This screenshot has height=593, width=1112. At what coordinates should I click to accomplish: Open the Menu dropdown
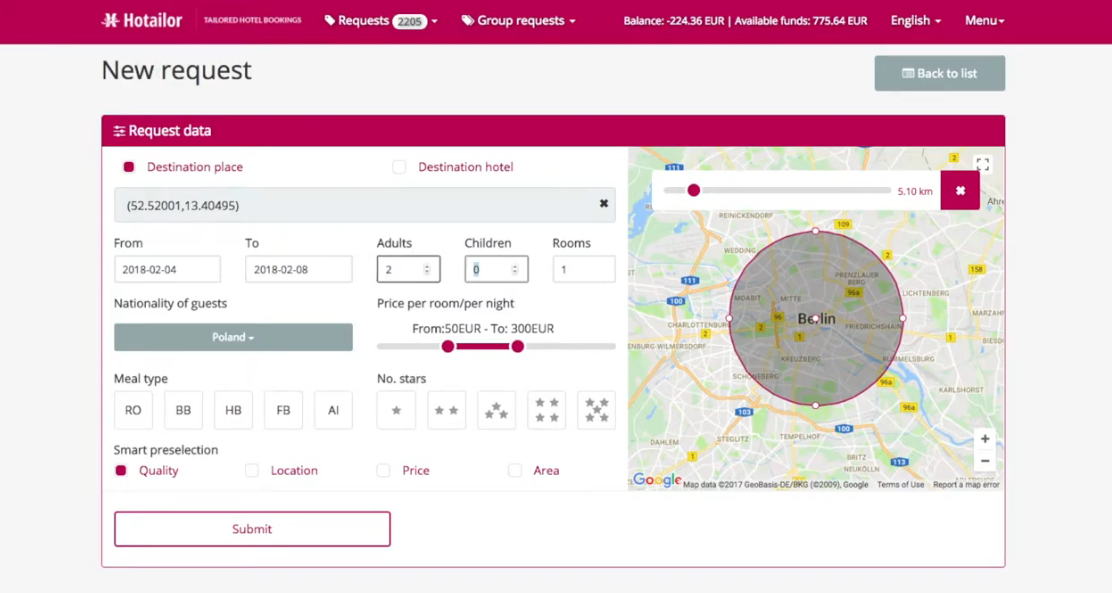pyautogui.click(x=984, y=20)
